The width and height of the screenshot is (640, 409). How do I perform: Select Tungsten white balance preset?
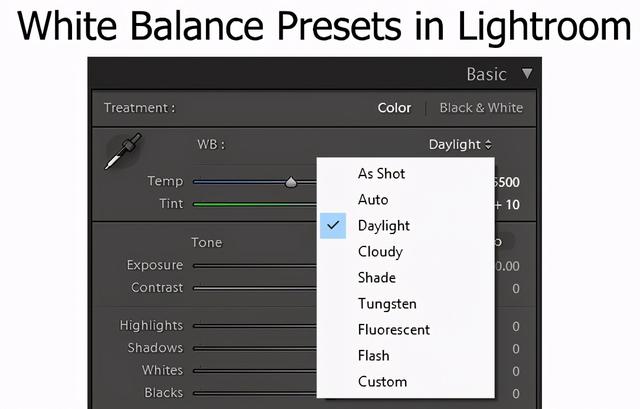pyautogui.click(x=387, y=303)
